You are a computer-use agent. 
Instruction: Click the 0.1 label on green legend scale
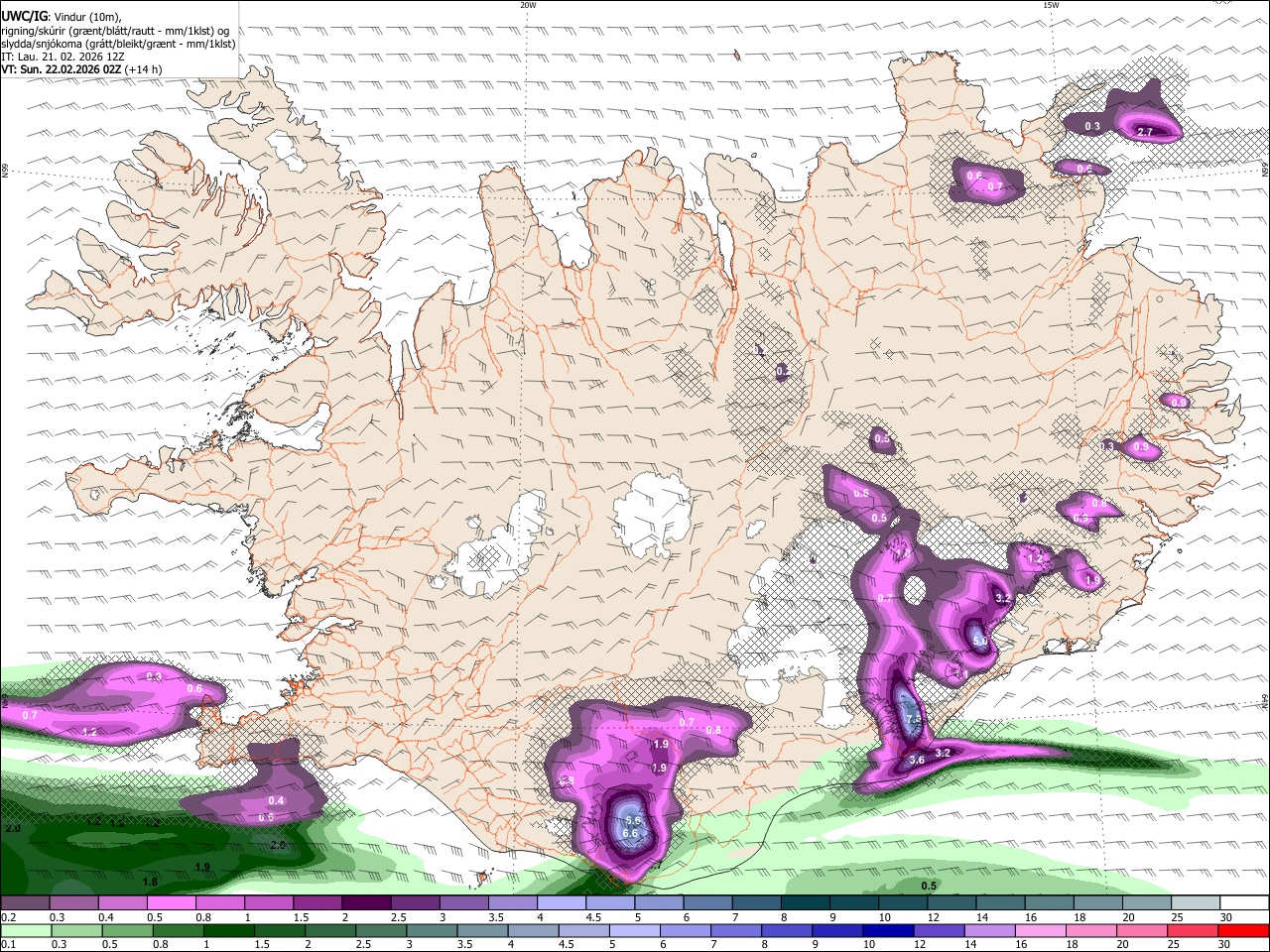click(8, 945)
